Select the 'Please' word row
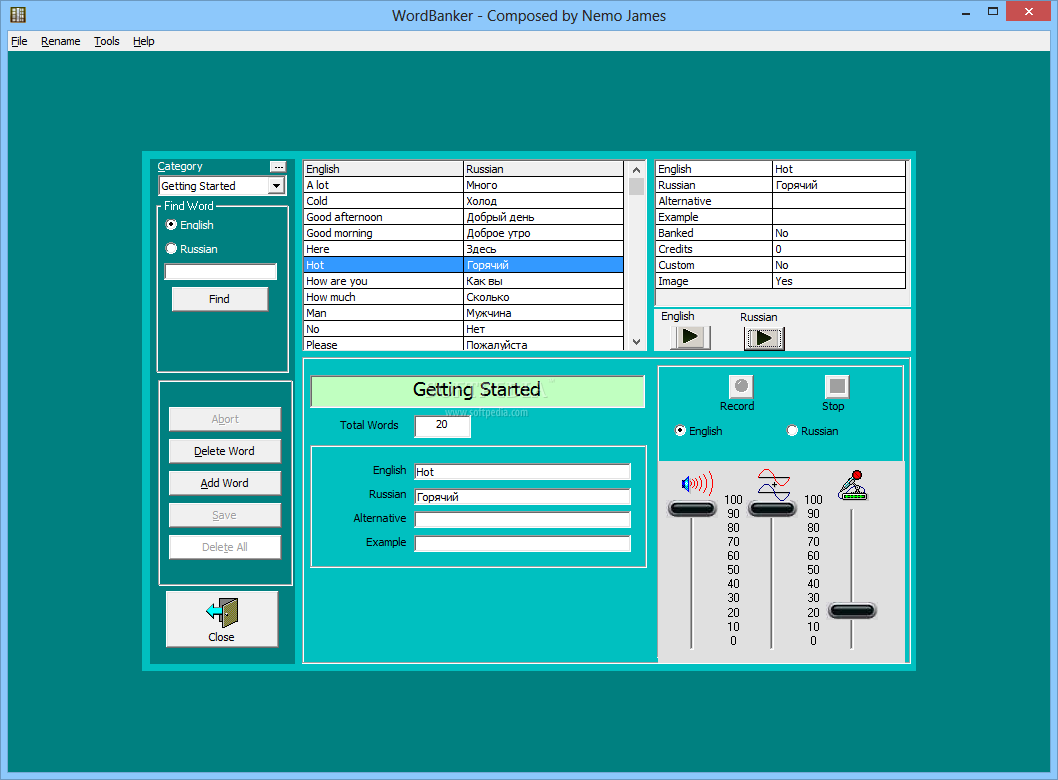This screenshot has width=1058, height=780. [463, 344]
